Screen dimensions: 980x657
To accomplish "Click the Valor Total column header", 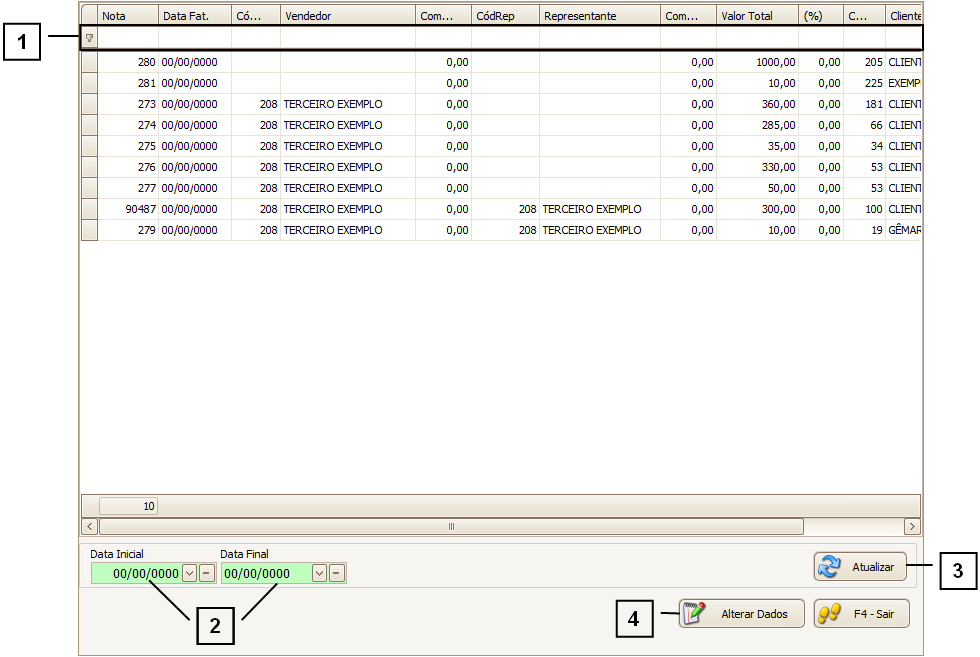I will click(x=756, y=16).
